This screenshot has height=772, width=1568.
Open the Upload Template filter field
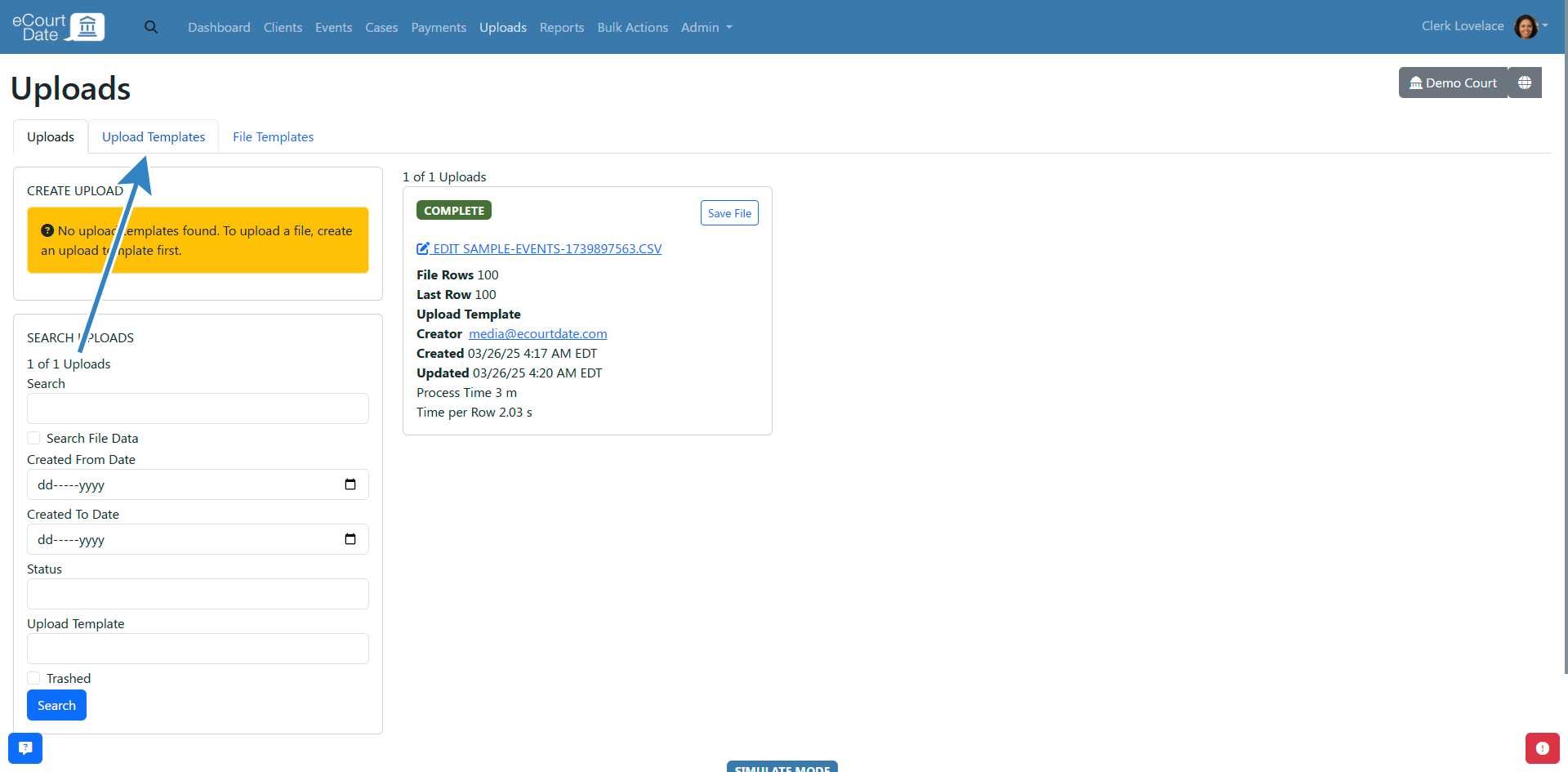pos(198,649)
